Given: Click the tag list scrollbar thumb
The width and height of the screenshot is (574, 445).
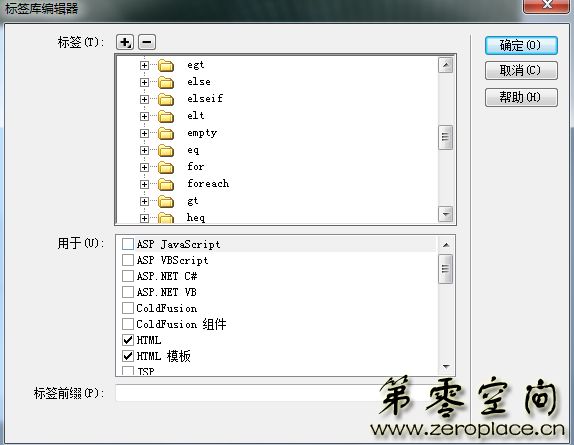Looking at the screenshot, I should 446,137.
